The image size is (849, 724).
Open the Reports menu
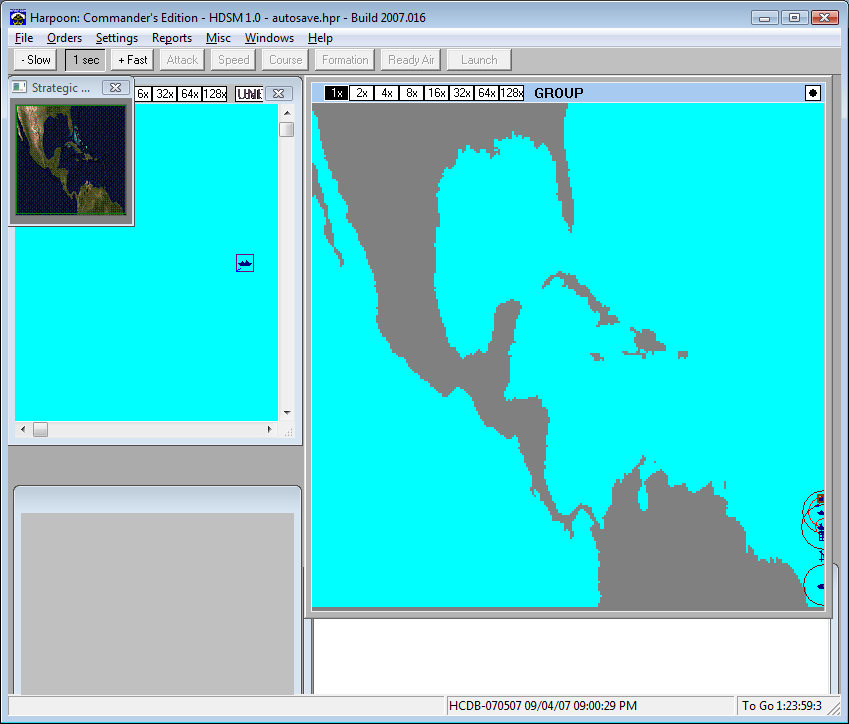pos(172,38)
